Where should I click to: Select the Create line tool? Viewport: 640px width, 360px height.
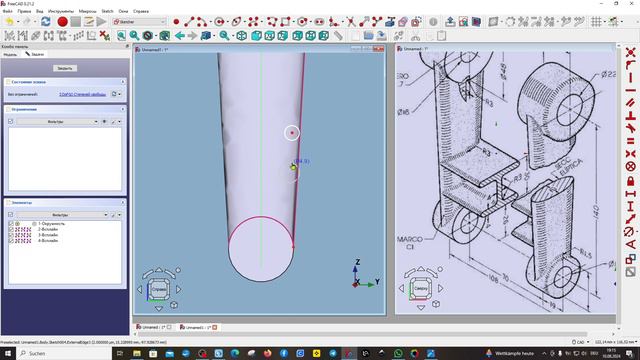[x=189, y=22]
